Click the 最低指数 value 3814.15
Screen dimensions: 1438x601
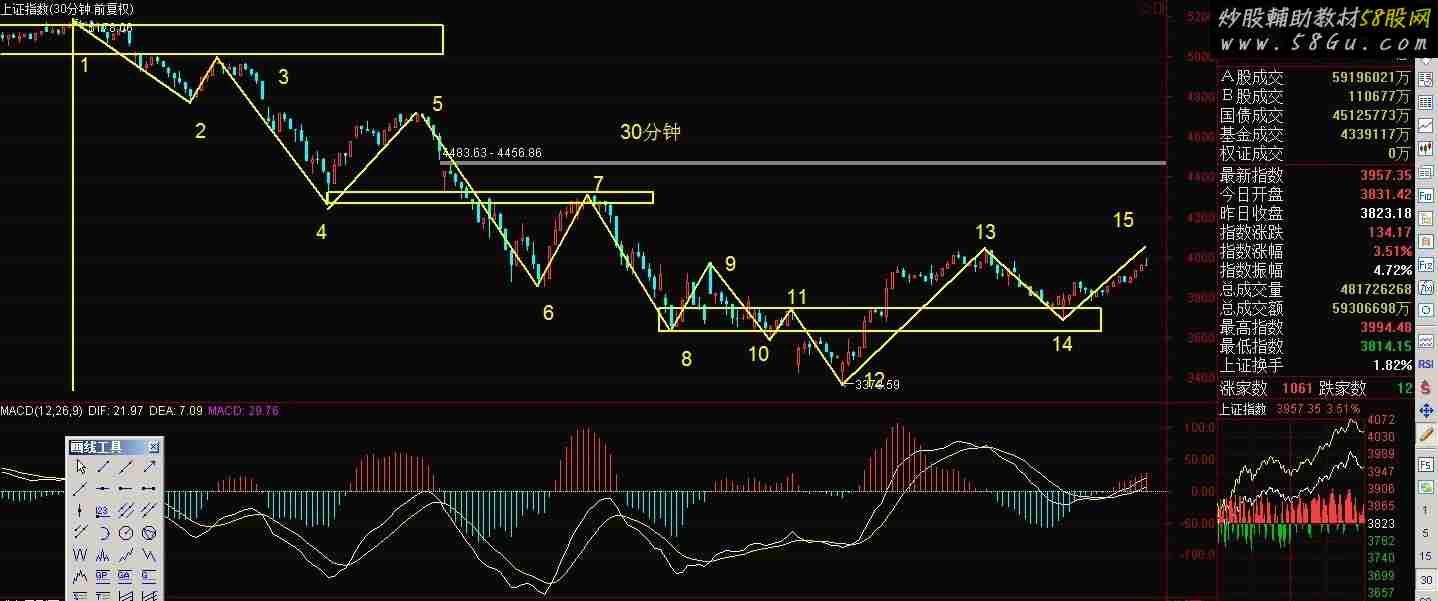pyautogui.click(x=1385, y=346)
